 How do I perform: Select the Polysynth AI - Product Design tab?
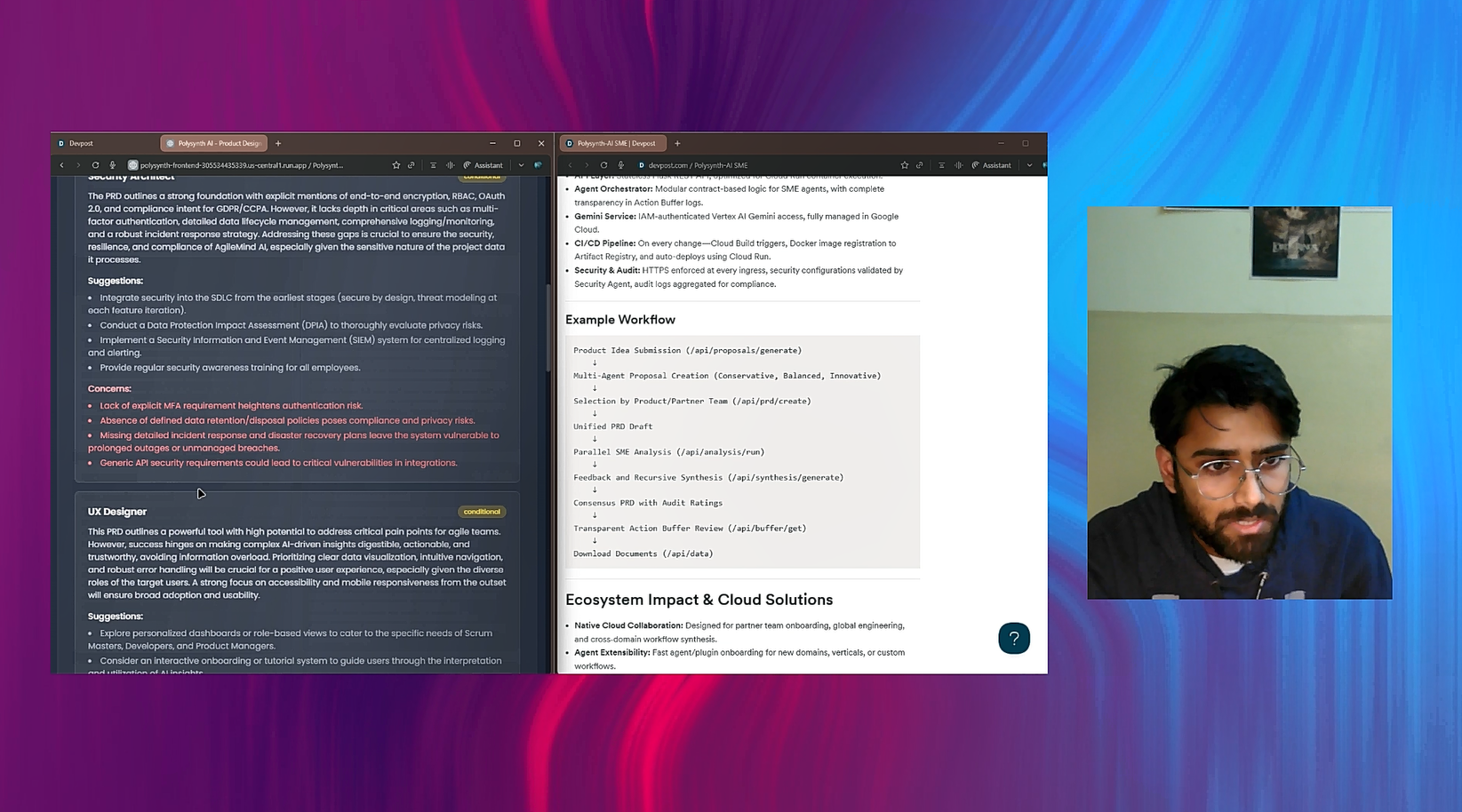[x=213, y=143]
